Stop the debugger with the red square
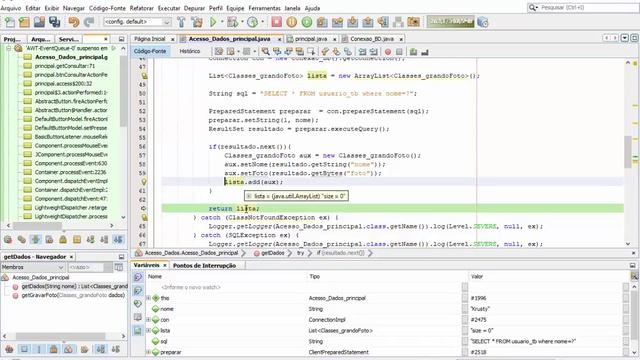Image resolution: width=640 pixels, height=360 pixels. pyautogui.click(x=276, y=22)
